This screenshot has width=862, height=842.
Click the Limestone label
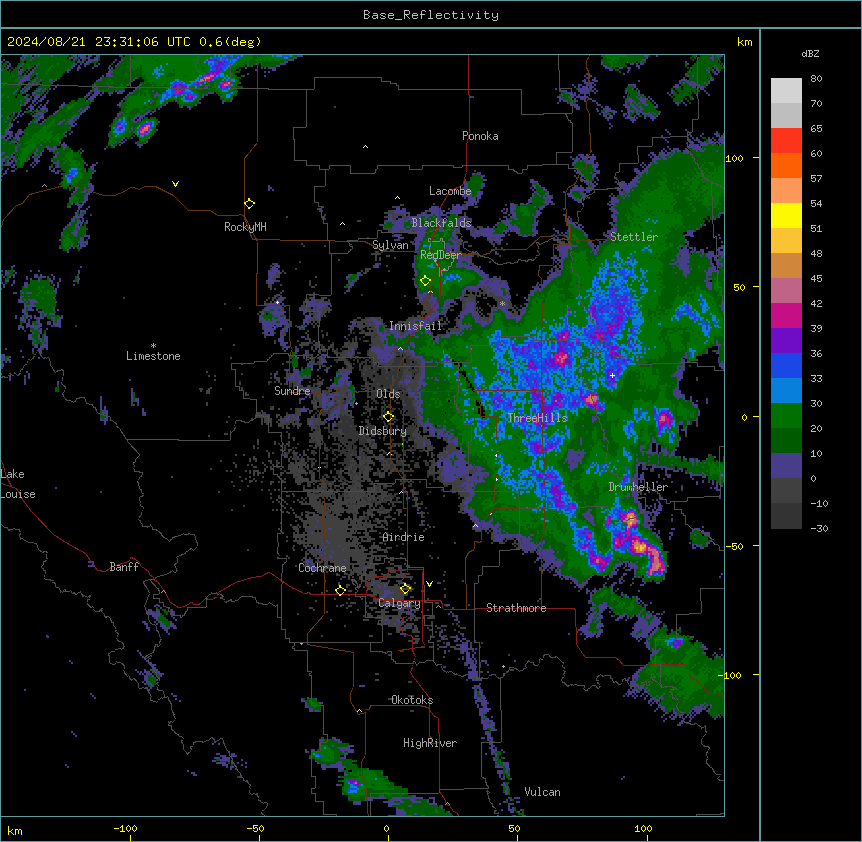[153, 356]
